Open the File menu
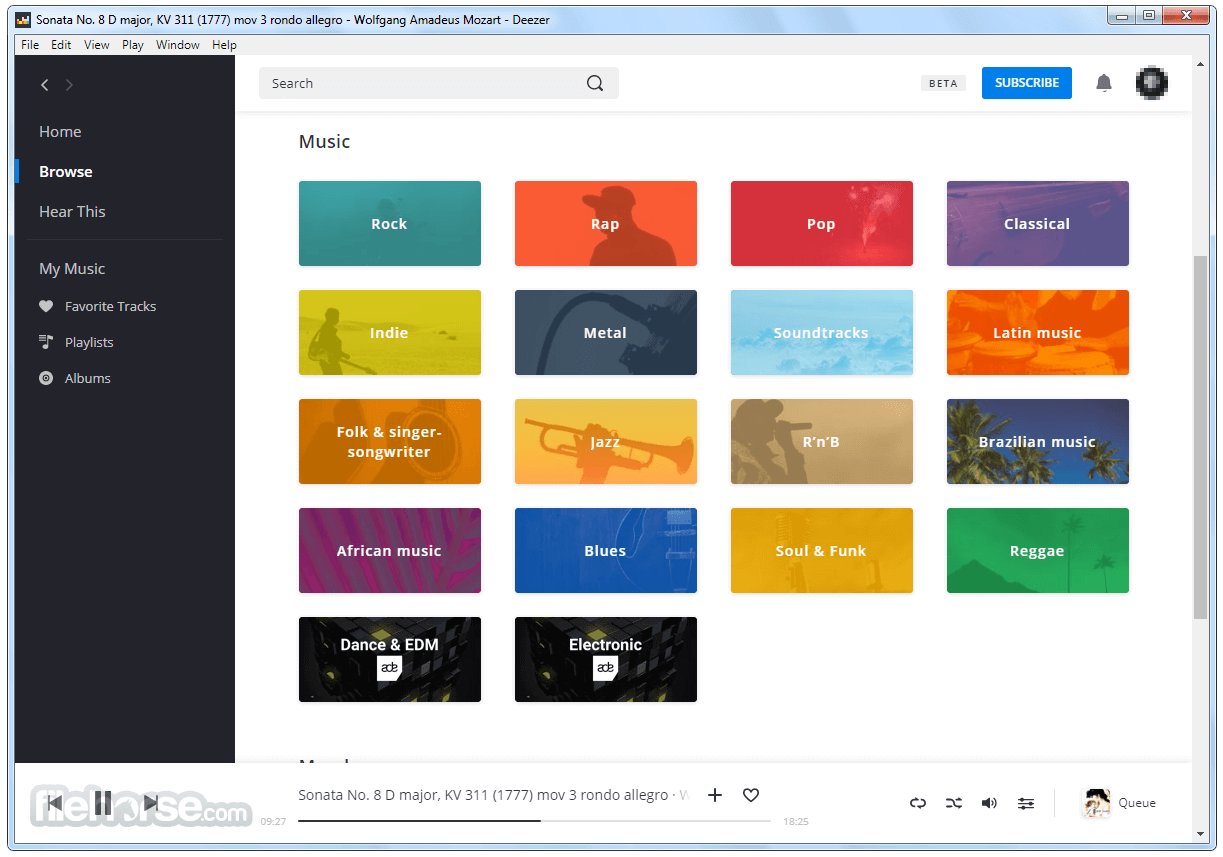 point(30,45)
